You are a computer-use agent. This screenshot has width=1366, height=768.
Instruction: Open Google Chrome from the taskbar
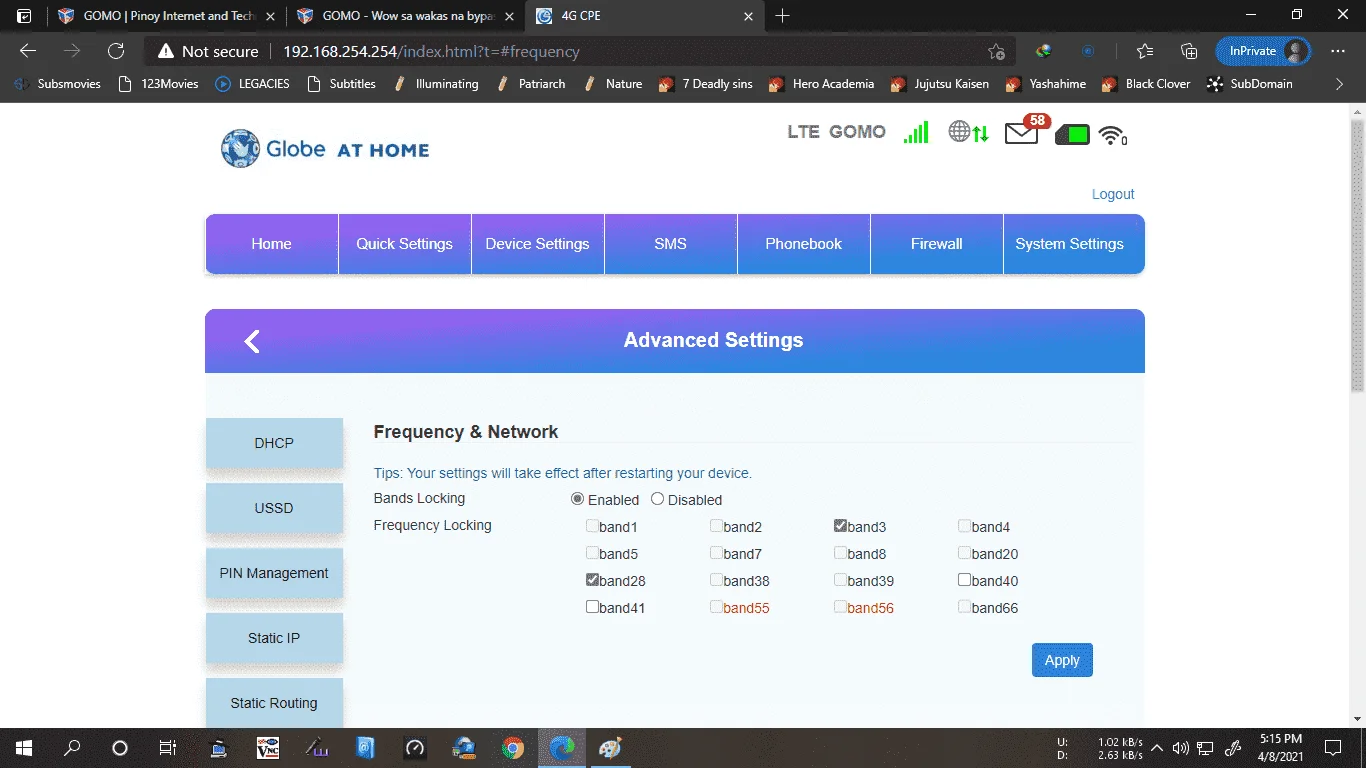513,748
